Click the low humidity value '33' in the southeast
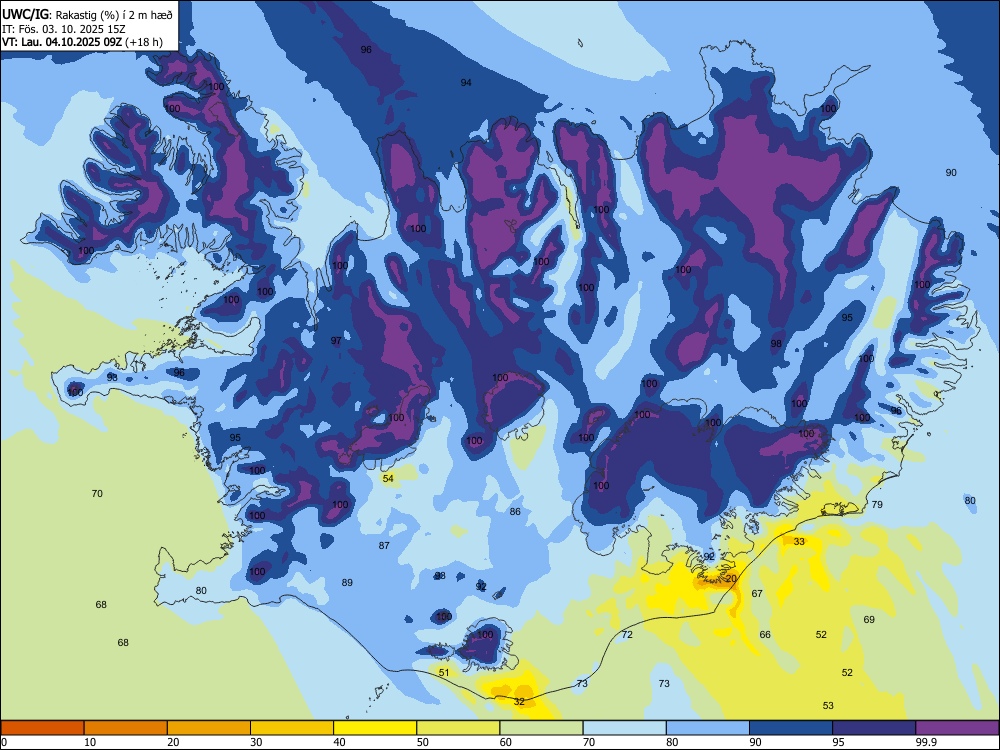Screen dimensions: 1000x750 (x=799, y=541)
